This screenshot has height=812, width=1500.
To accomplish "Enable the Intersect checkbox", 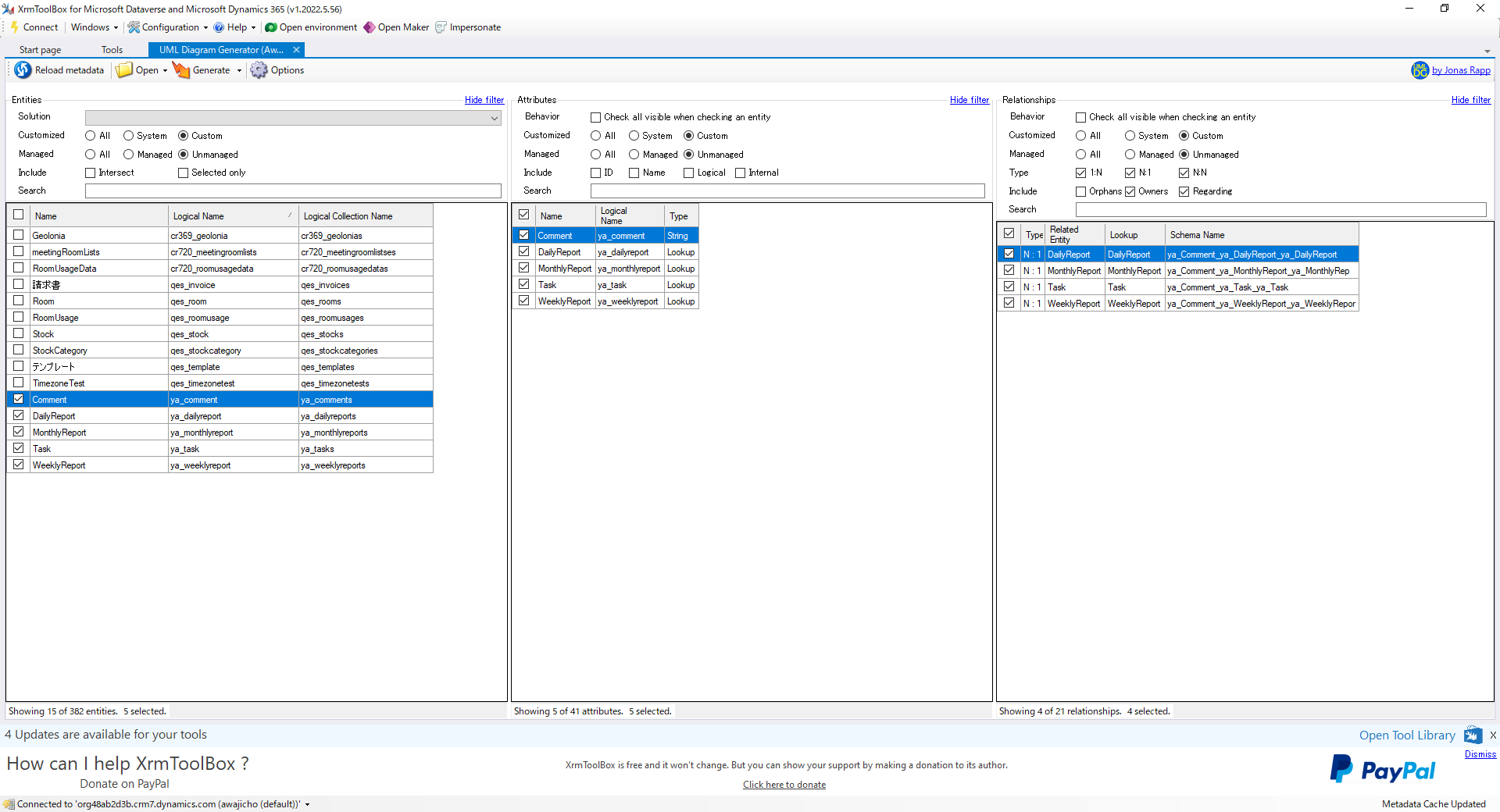I will tap(90, 173).
